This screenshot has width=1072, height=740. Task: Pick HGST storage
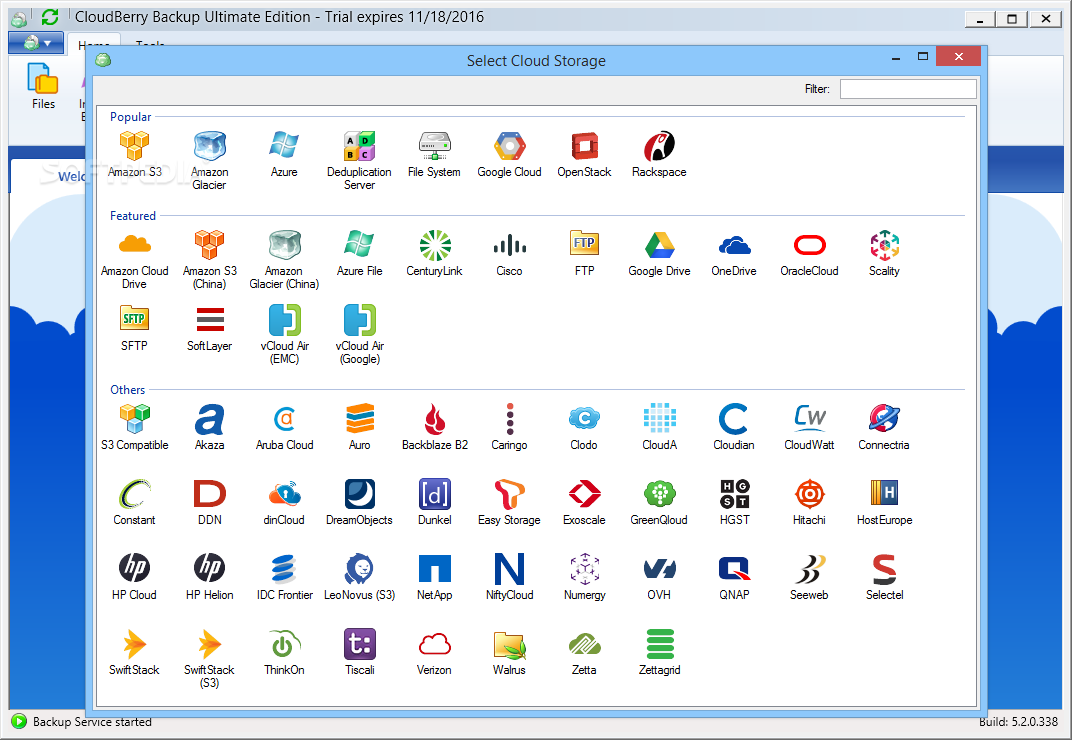point(735,503)
